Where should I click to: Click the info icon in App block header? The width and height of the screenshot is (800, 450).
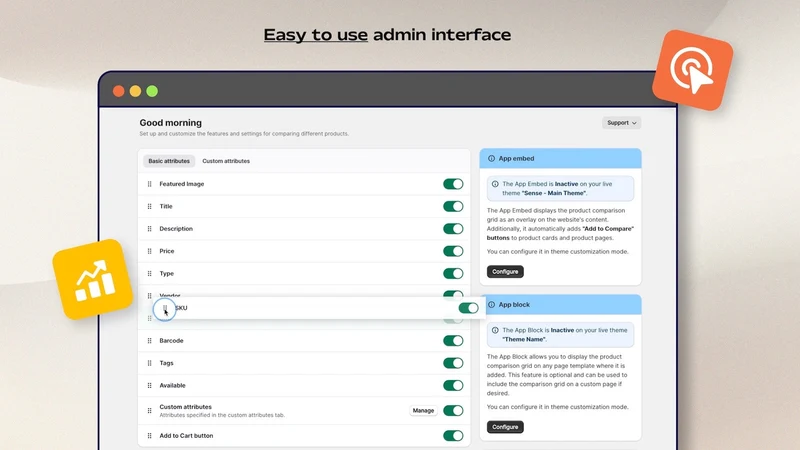click(x=491, y=305)
